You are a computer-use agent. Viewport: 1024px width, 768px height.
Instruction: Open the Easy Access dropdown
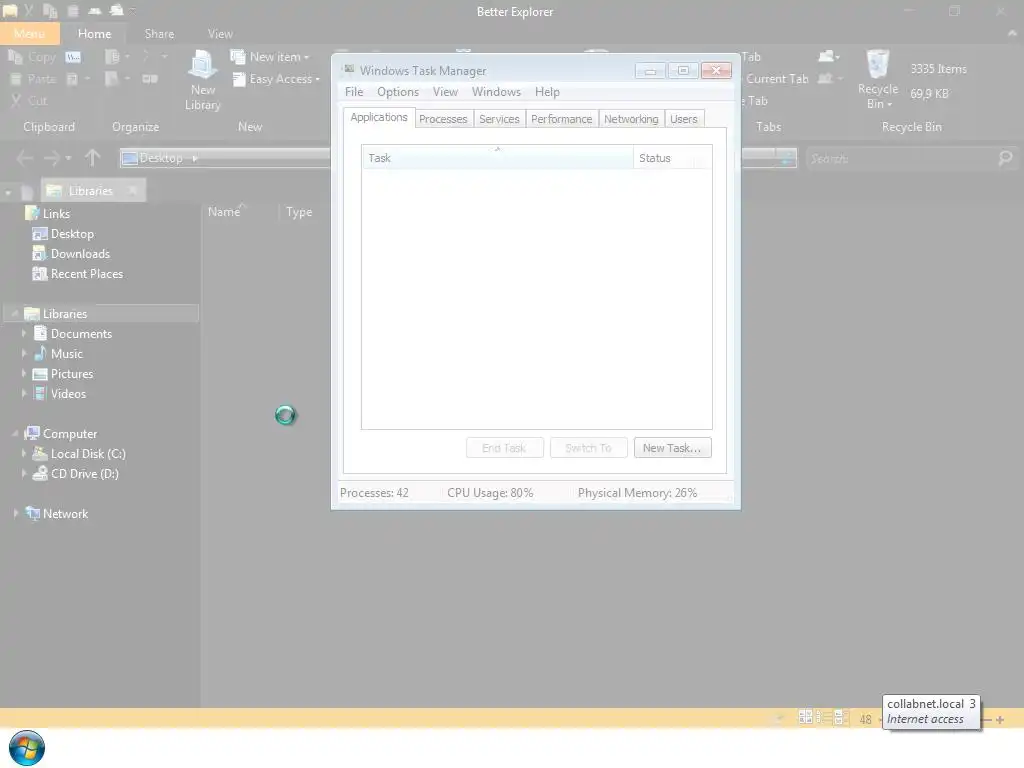click(276, 79)
